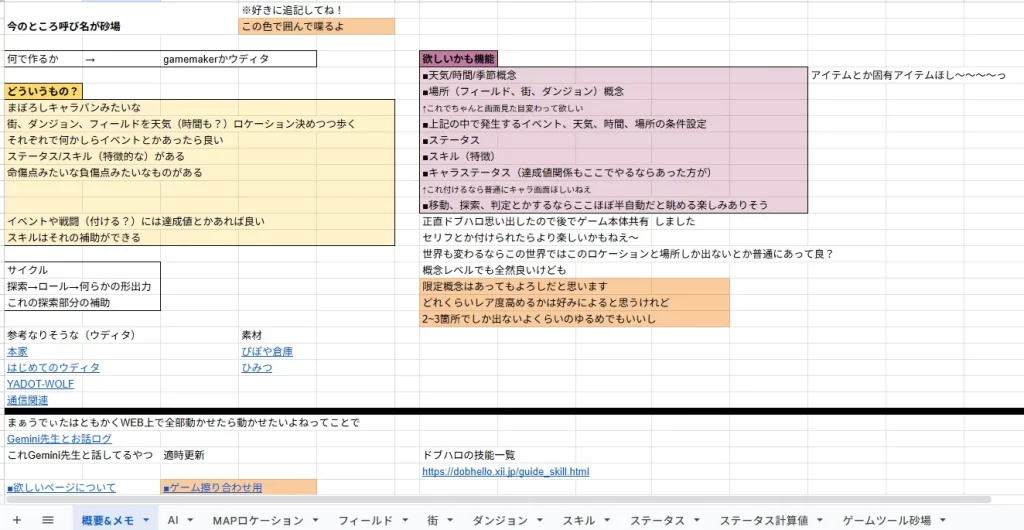Click the add new sheet plus icon
Viewport: 1024px width, 530px height.
coord(16,520)
